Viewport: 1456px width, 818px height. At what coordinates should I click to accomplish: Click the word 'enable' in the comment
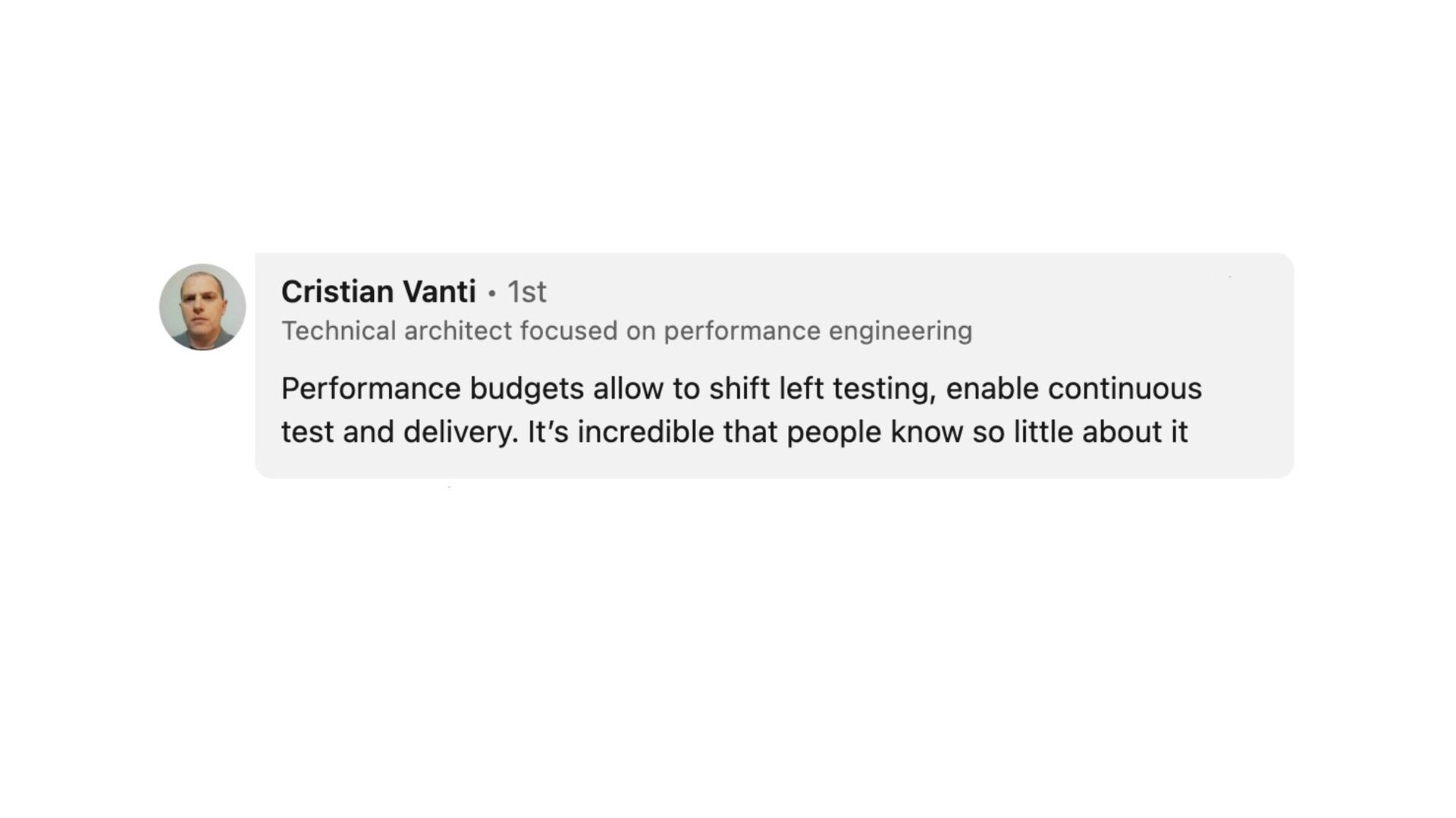pos(992,389)
